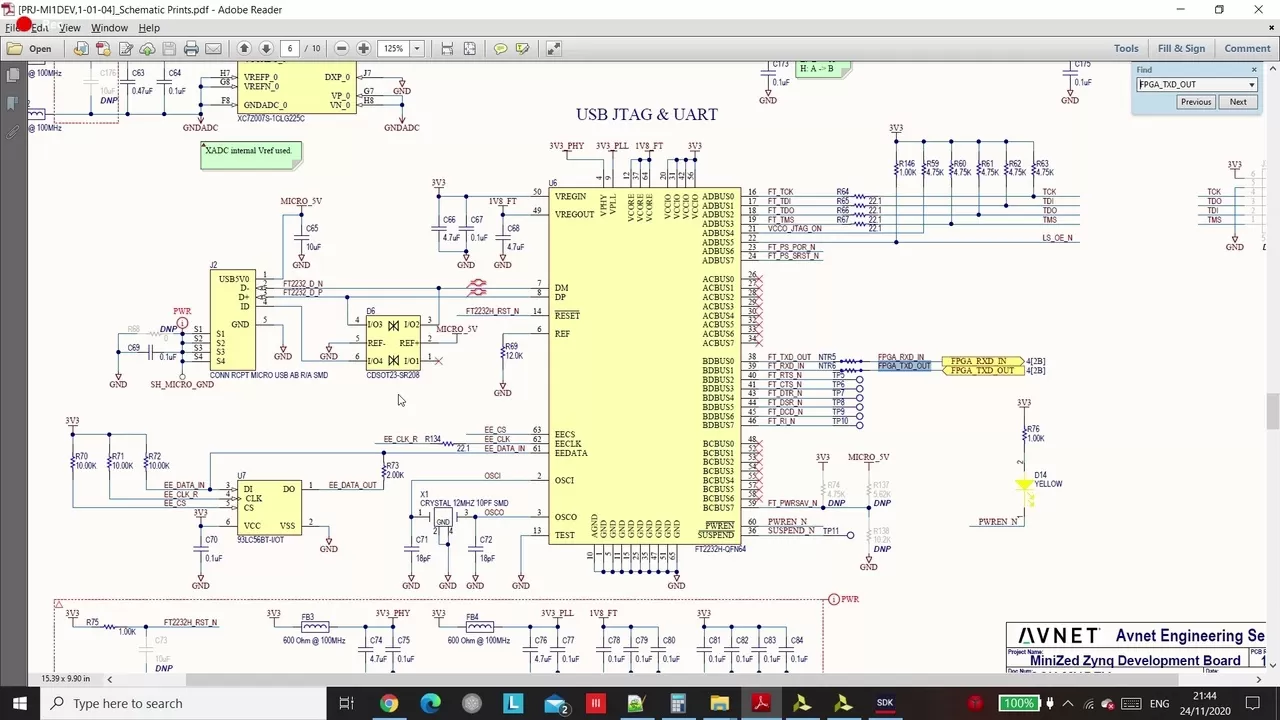Click the Previous button in Find panel
The image size is (1280, 720).
1195,101
